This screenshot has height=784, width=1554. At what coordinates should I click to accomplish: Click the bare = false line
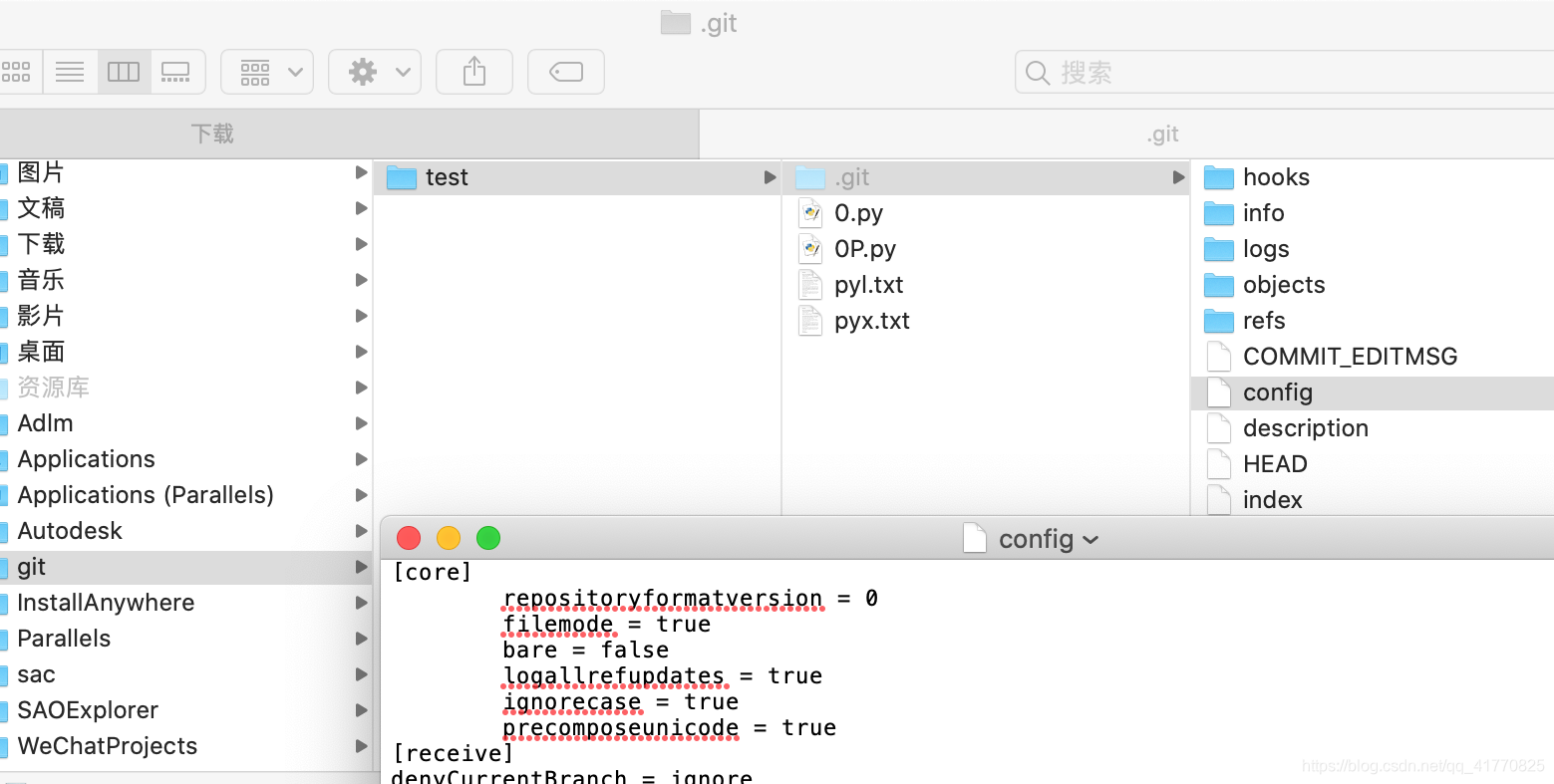(x=586, y=650)
